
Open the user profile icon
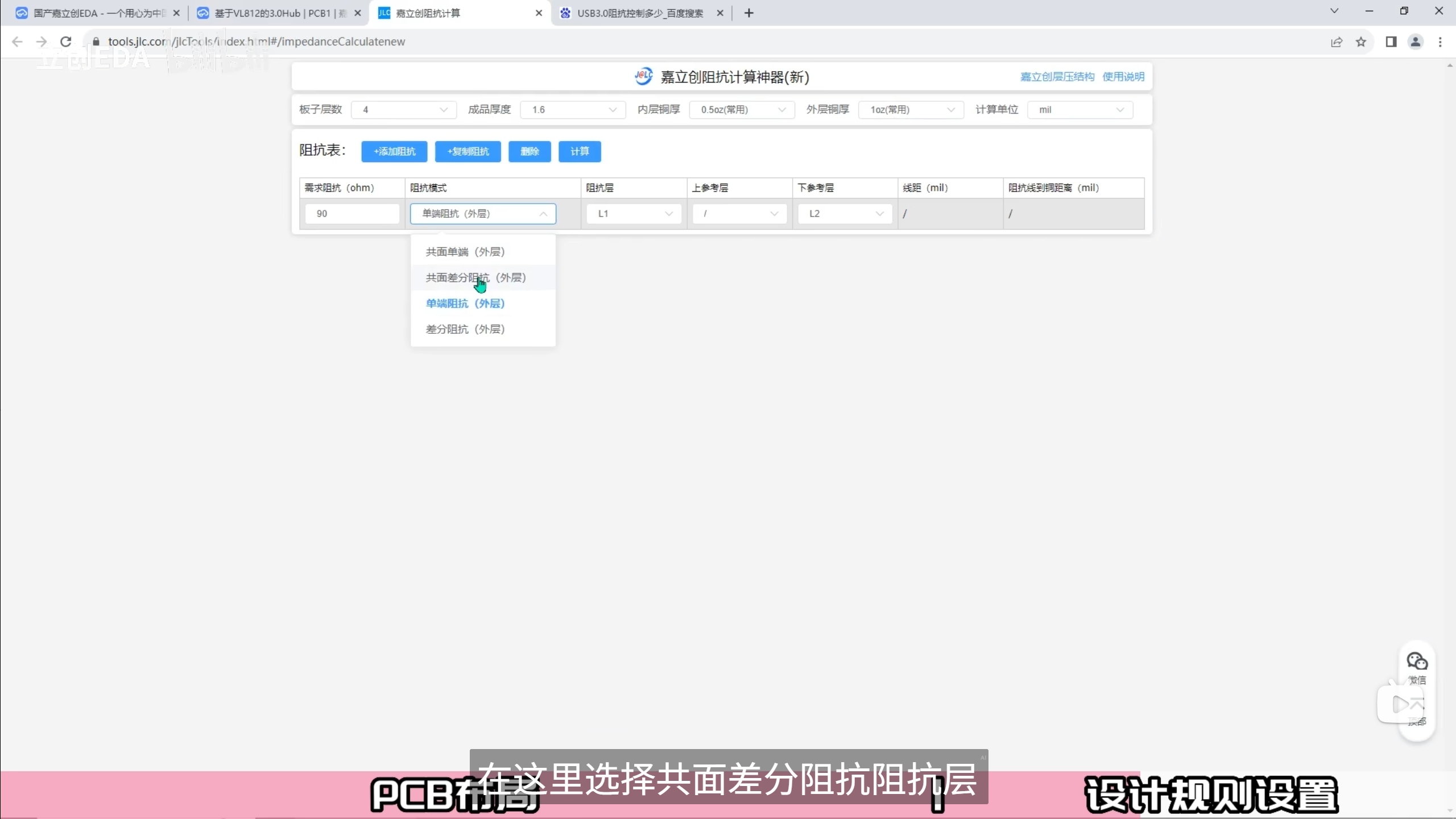pos(1416,42)
